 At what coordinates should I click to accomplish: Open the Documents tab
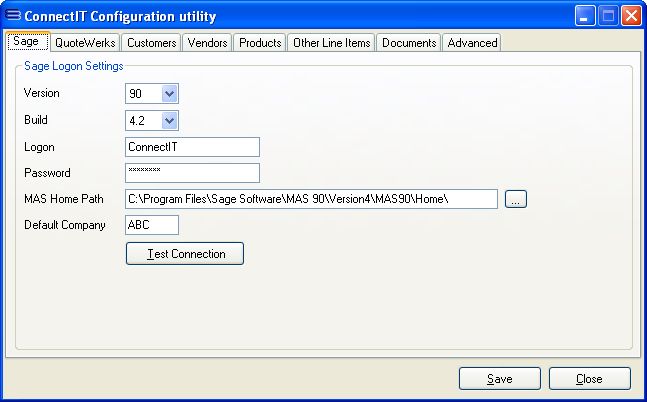tap(409, 43)
